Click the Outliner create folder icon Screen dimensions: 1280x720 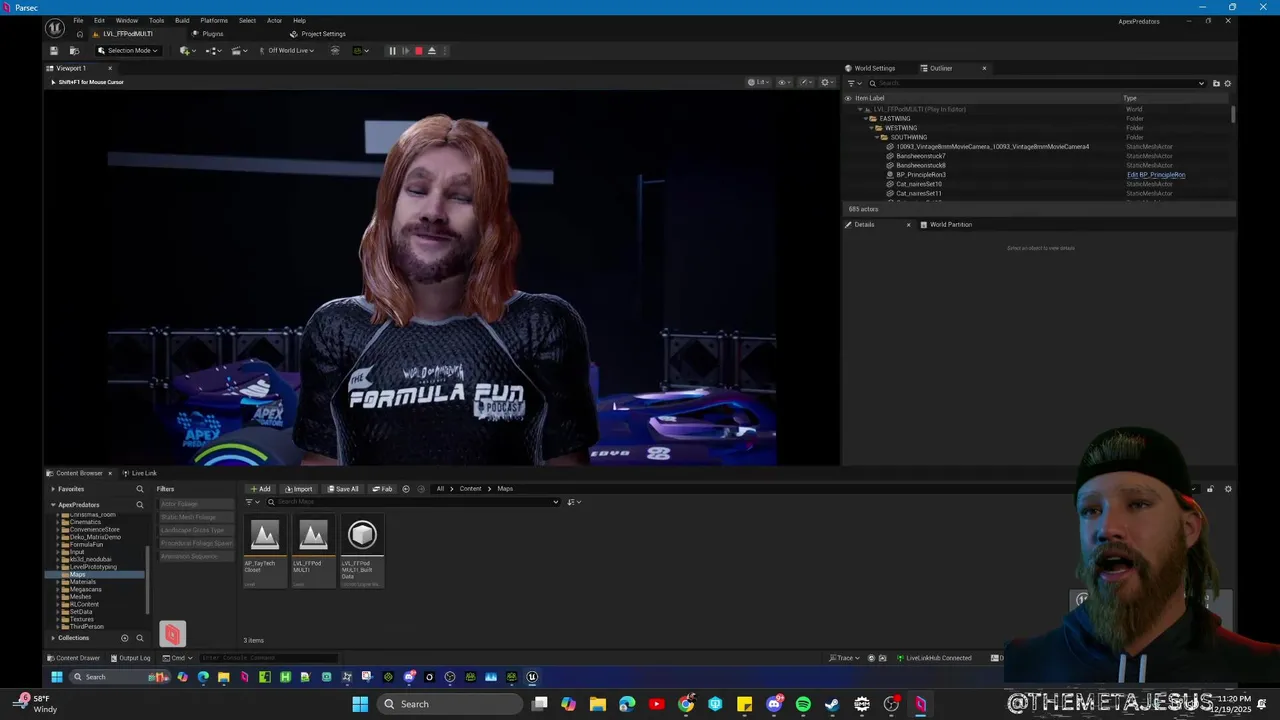coord(1216,83)
